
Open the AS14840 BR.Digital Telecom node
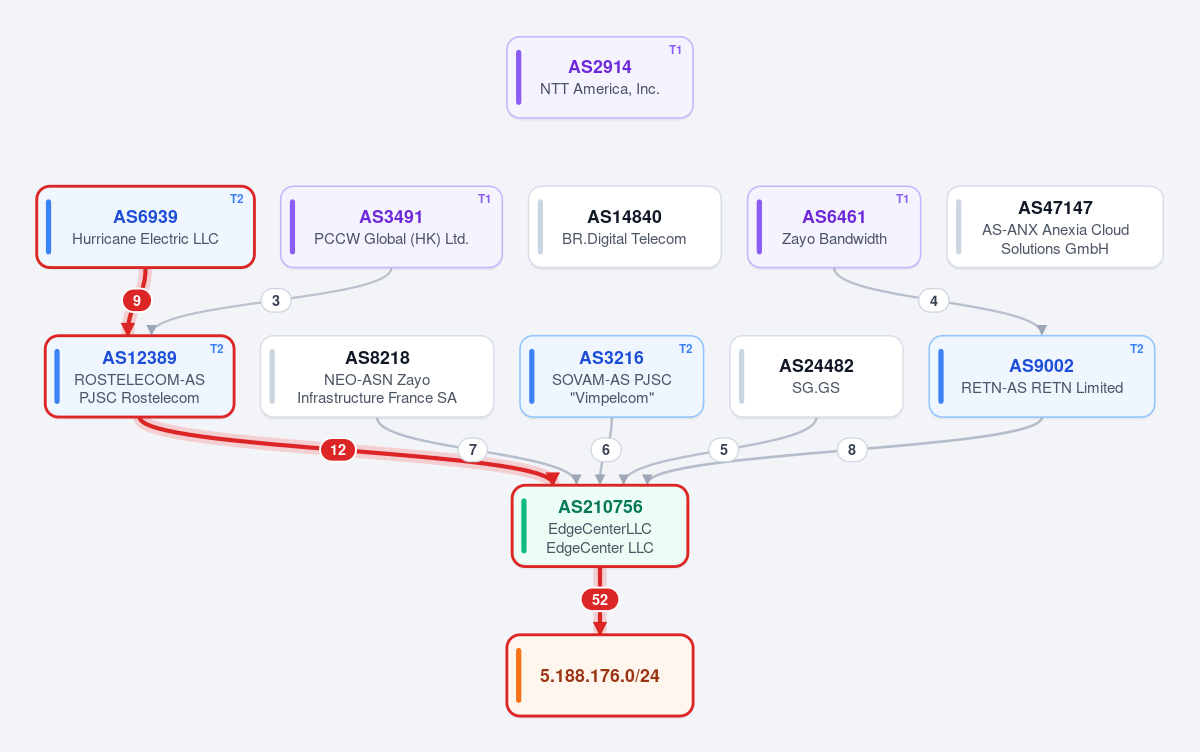point(625,227)
